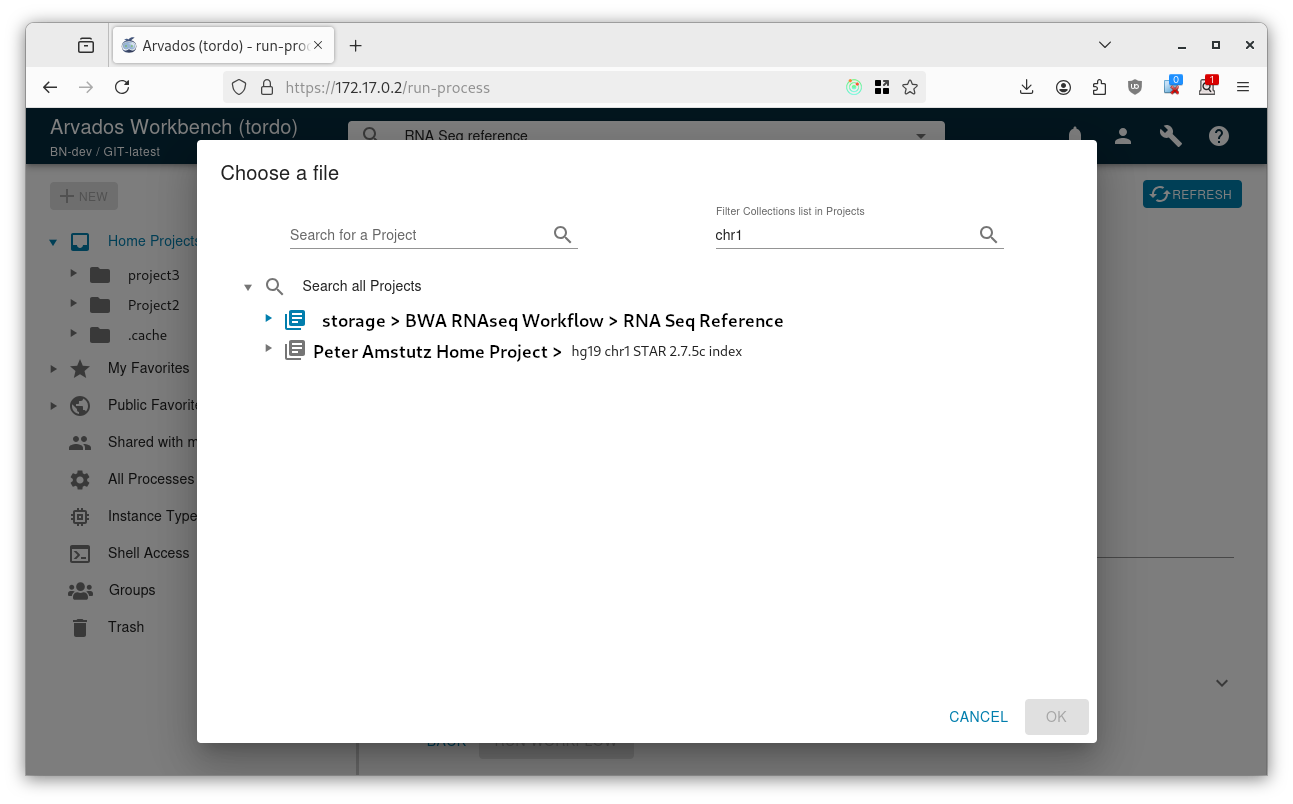Image resolution: width=1293 pixels, height=804 pixels.
Task: Select the hg19 chr1 STAR 2.7.5c index item
Action: [x=656, y=351]
